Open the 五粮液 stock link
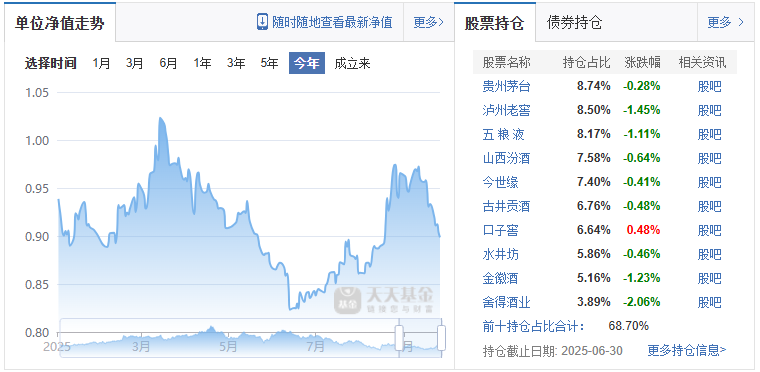 pyautogui.click(x=504, y=134)
